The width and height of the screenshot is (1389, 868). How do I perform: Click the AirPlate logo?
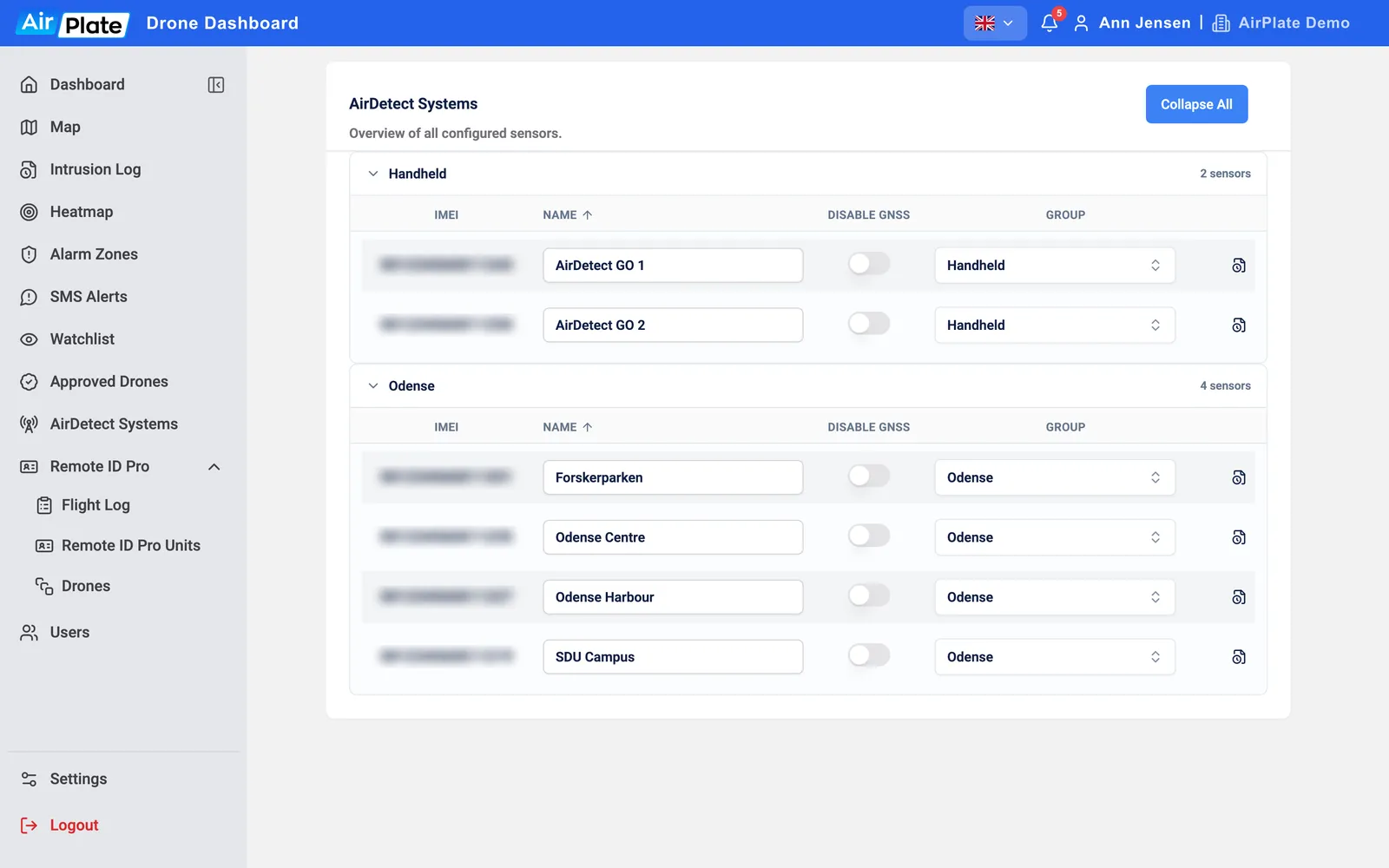point(73,23)
